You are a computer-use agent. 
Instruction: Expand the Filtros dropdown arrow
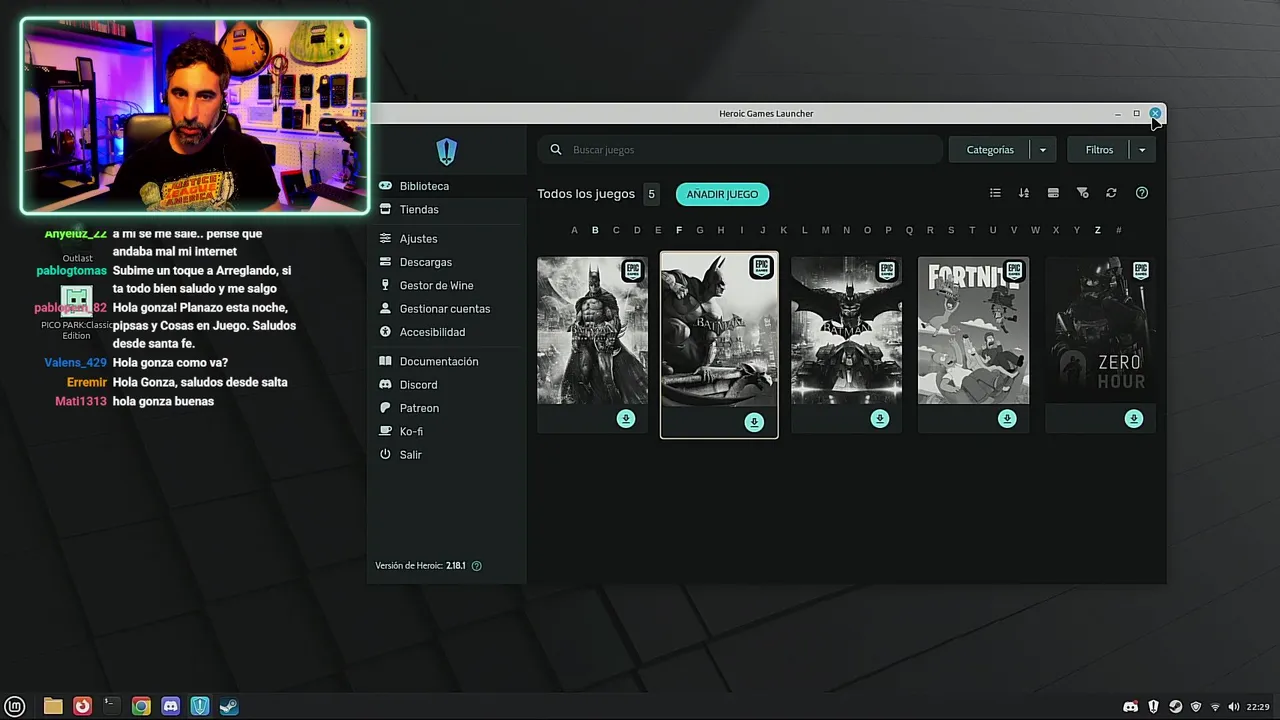(1142, 150)
